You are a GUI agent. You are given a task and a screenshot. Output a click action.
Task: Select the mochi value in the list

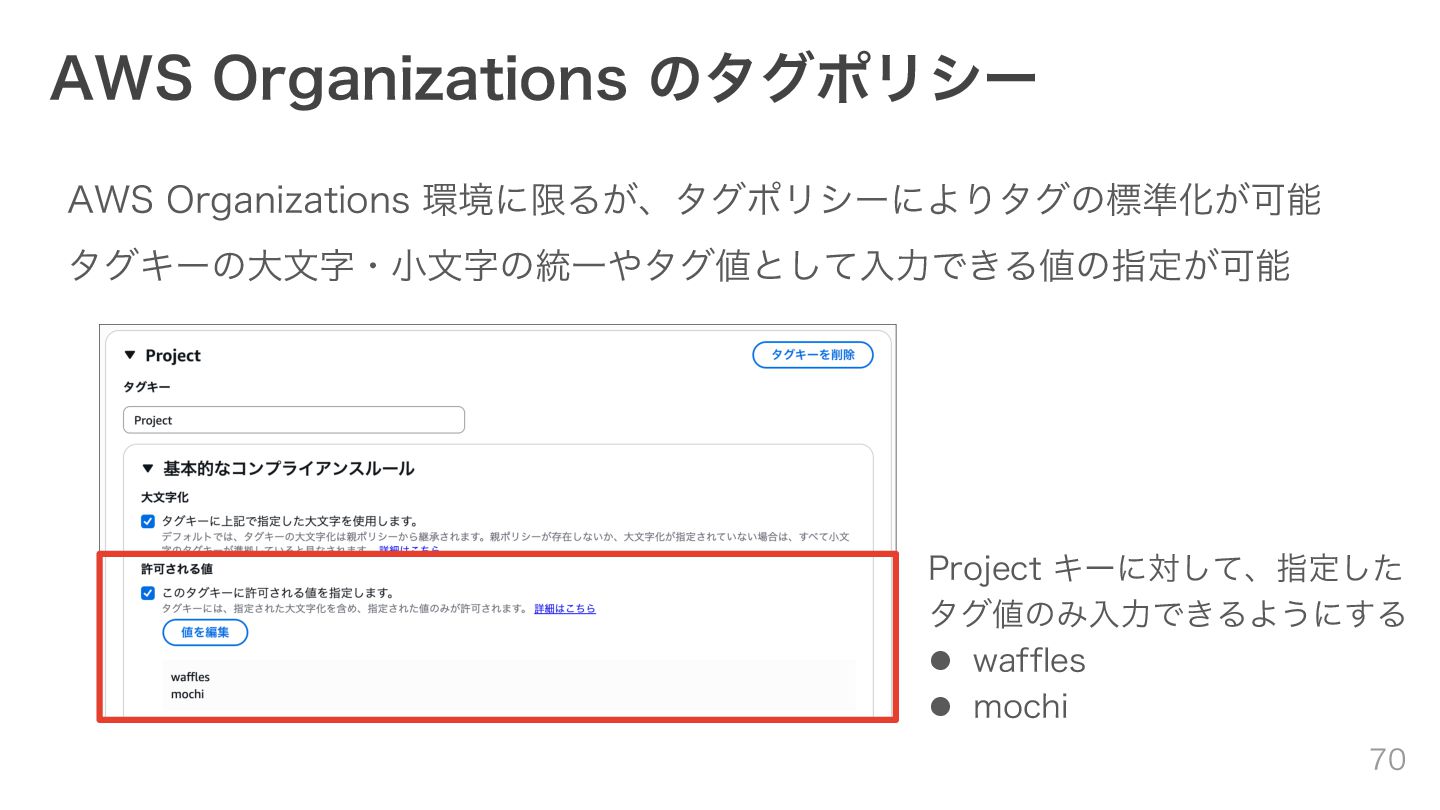(187, 694)
